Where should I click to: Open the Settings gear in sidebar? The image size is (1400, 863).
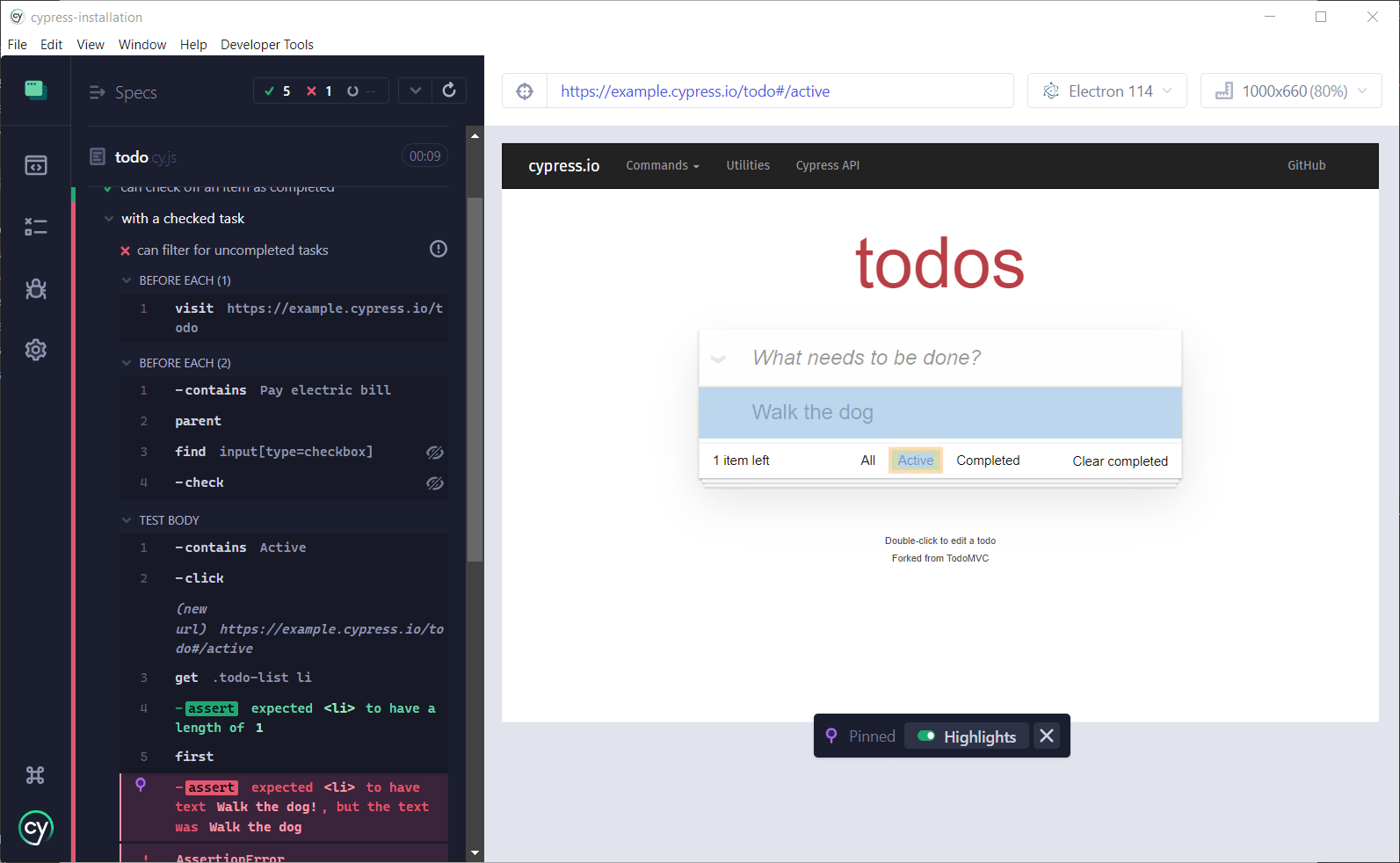pyautogui.click(x=36, y=350)
